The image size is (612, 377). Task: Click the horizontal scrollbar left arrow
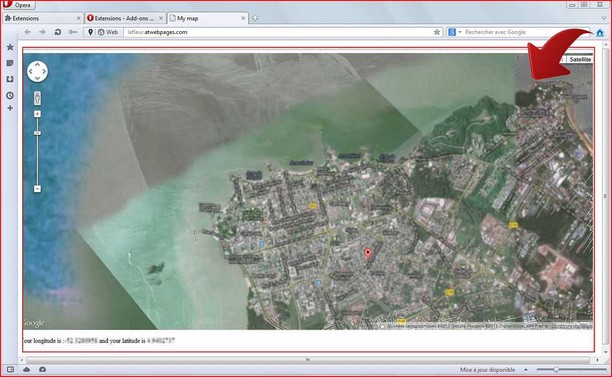pos(22,360)
